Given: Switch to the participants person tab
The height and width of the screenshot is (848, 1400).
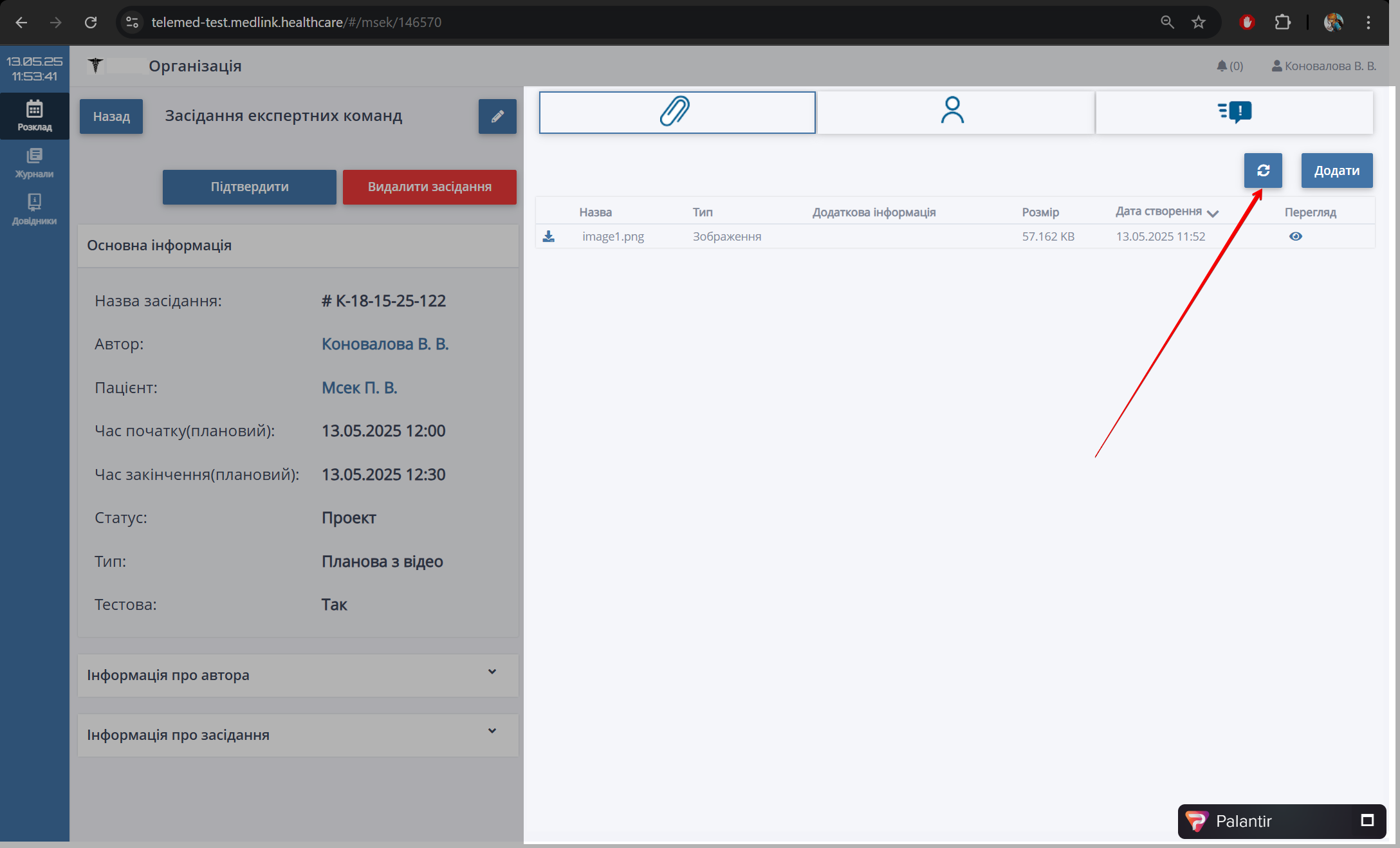Looking at the screenshot, I should pos(952,111).
